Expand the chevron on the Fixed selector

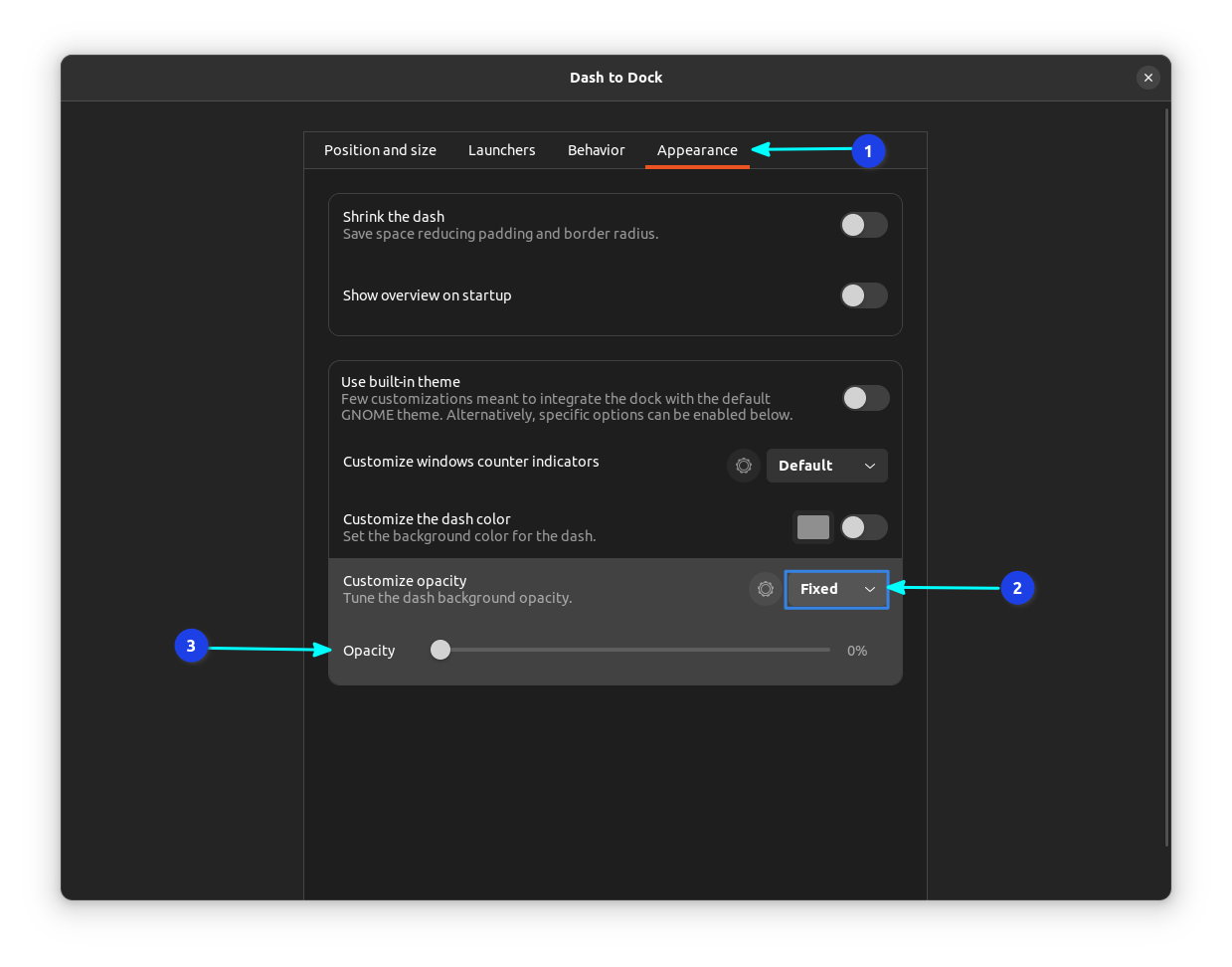tap(871, 589)
